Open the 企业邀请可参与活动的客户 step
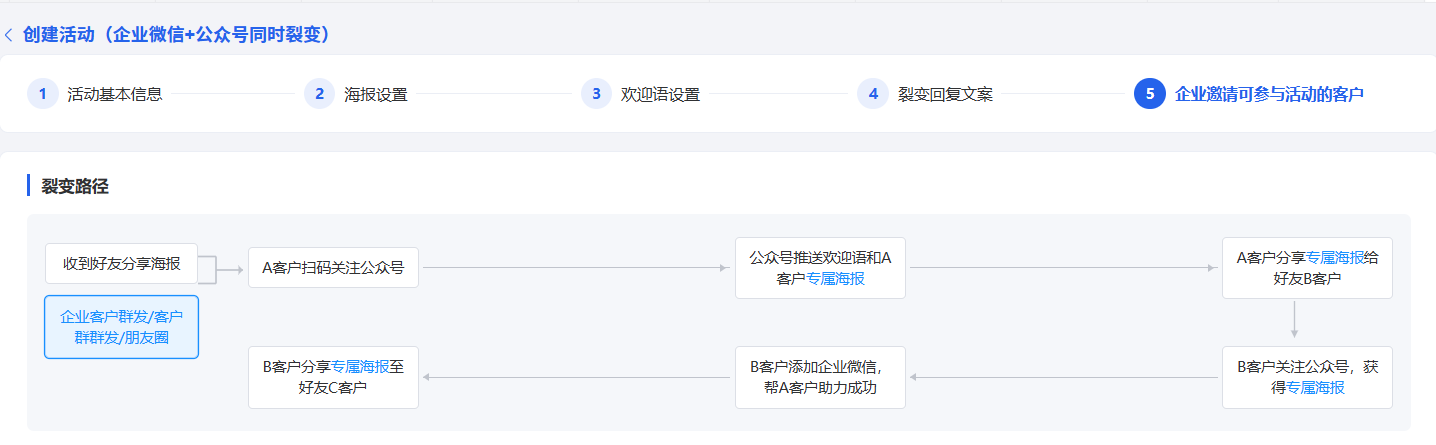 coord(1269,95)
